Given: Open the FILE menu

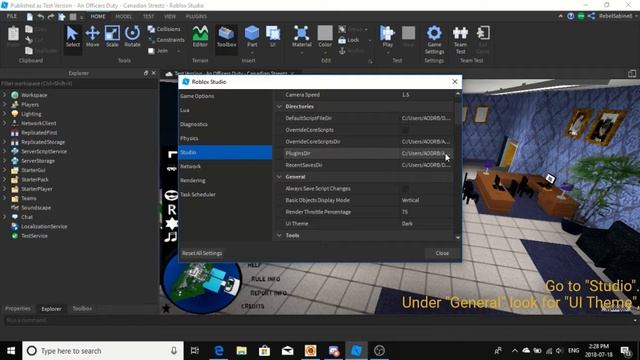Looking at the screenshot, I should (x=12, y=16).
